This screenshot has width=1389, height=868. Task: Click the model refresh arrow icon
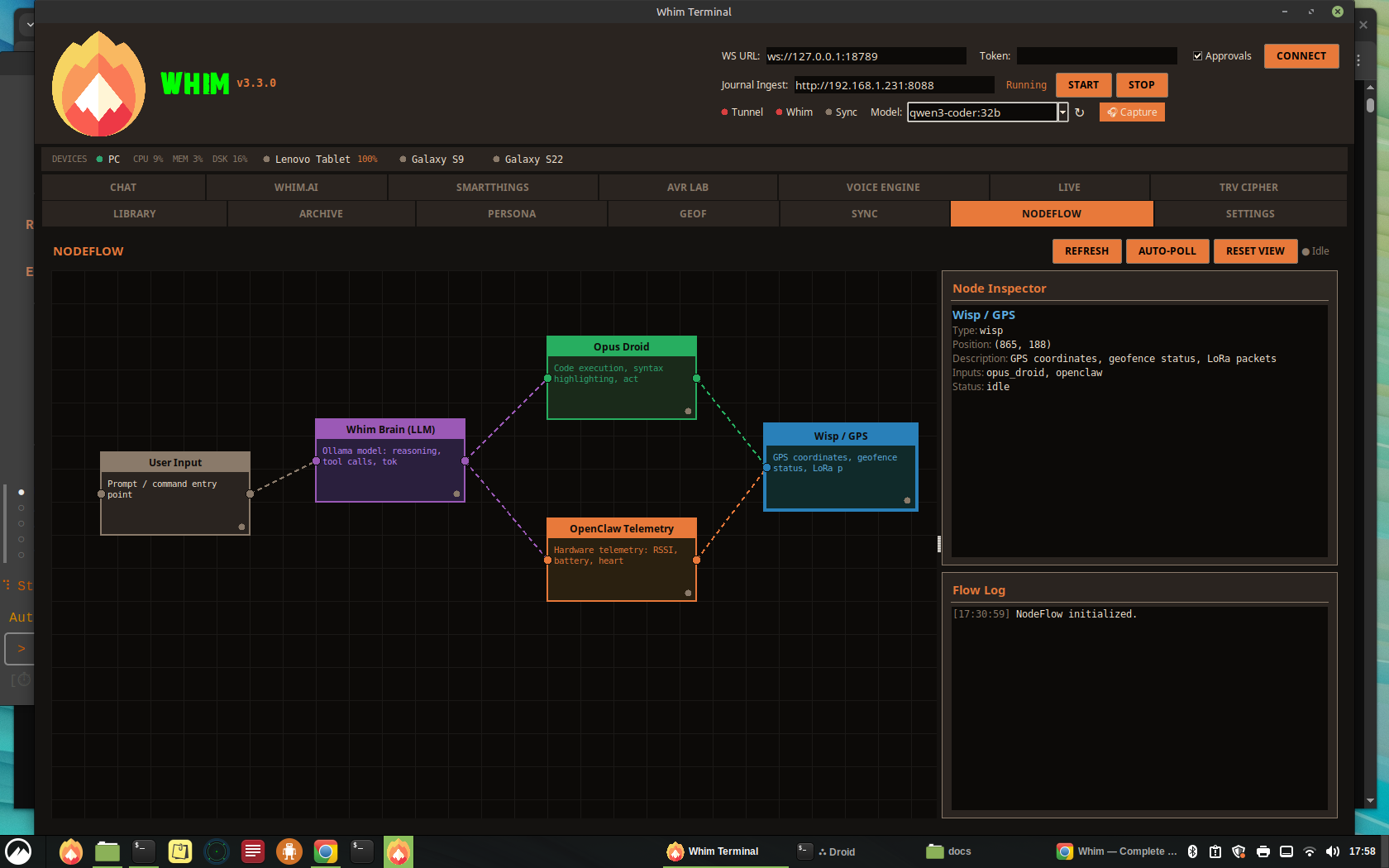(x=1081, y=112)
